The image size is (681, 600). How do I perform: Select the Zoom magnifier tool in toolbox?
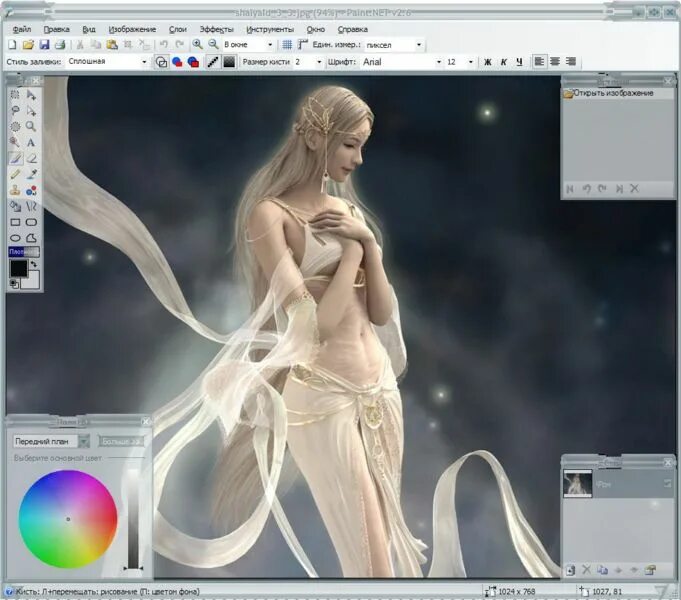[x=31, y=126]
